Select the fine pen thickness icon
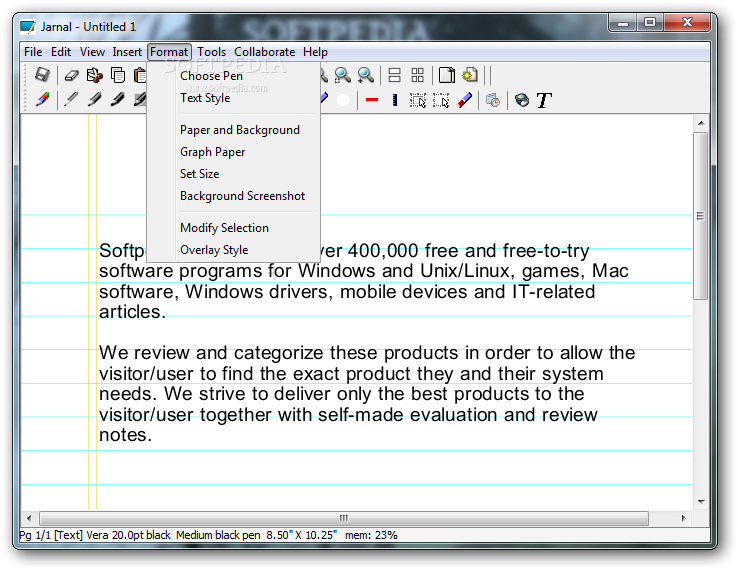Screen dimensions: 738x570 [x=71, y=100]
